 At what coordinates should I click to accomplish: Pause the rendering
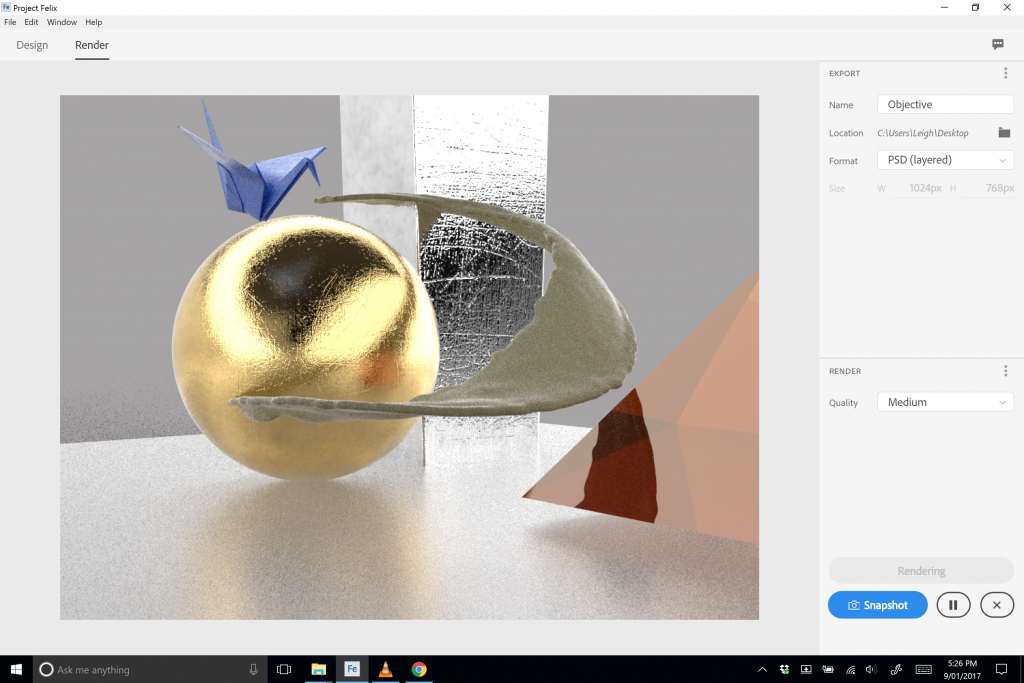point(953,605)
